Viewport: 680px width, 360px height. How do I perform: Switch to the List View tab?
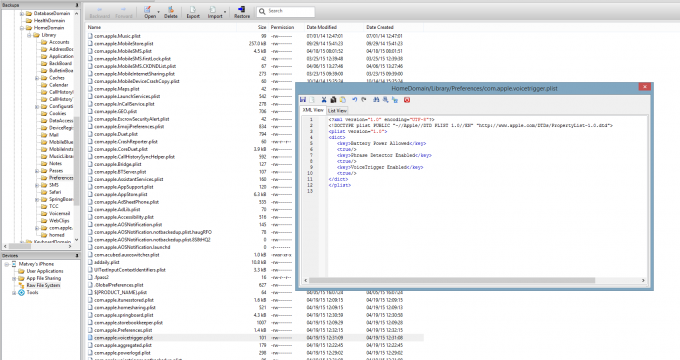[x=337, y=111]
